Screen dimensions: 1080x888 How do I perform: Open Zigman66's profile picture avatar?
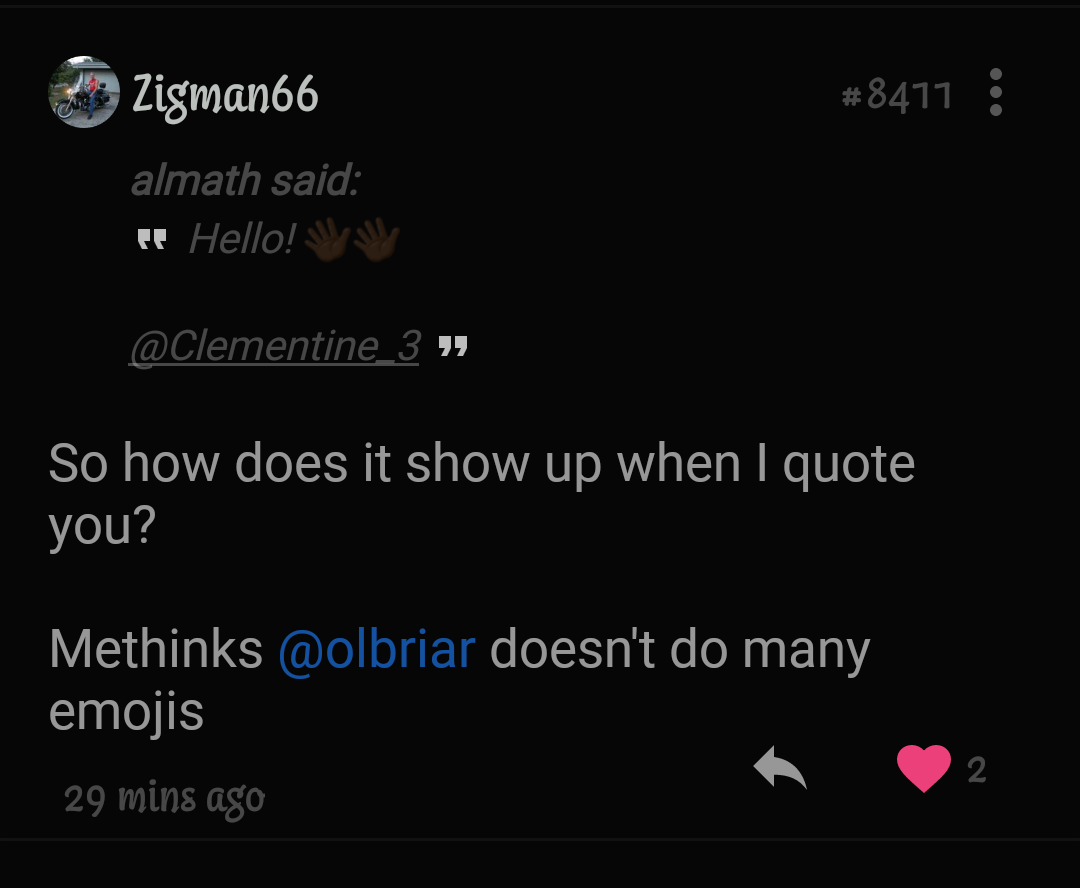[84, 93]
